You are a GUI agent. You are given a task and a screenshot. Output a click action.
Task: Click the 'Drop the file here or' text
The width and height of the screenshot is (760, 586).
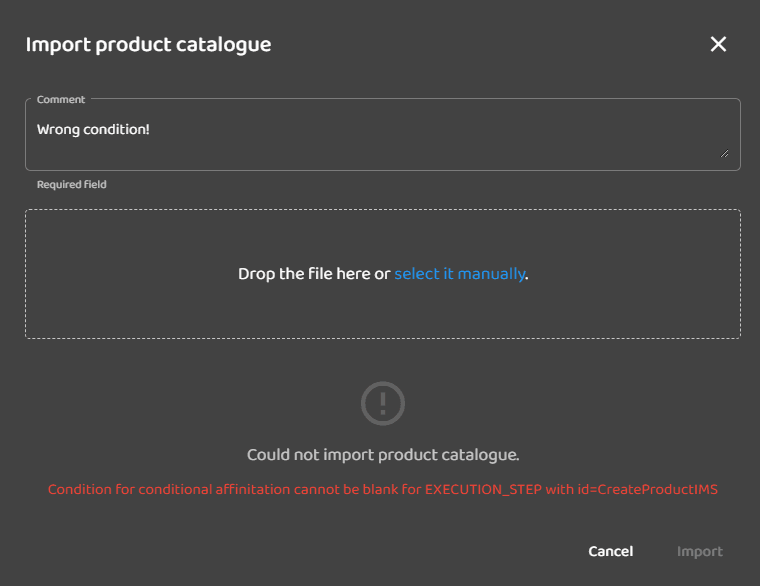(x=314, y=274)
